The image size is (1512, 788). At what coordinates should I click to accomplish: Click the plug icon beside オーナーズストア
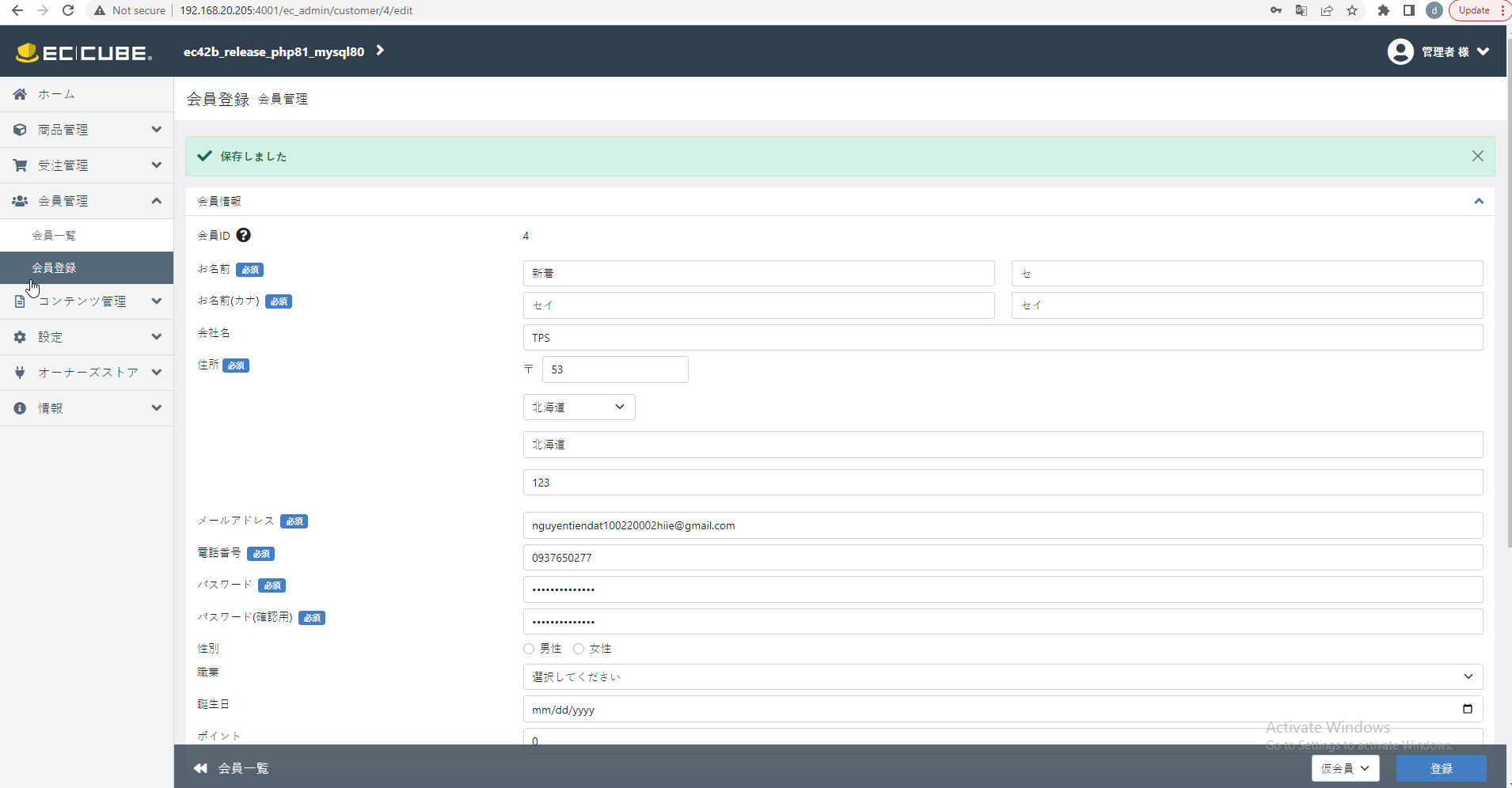(x=20, y=373)
